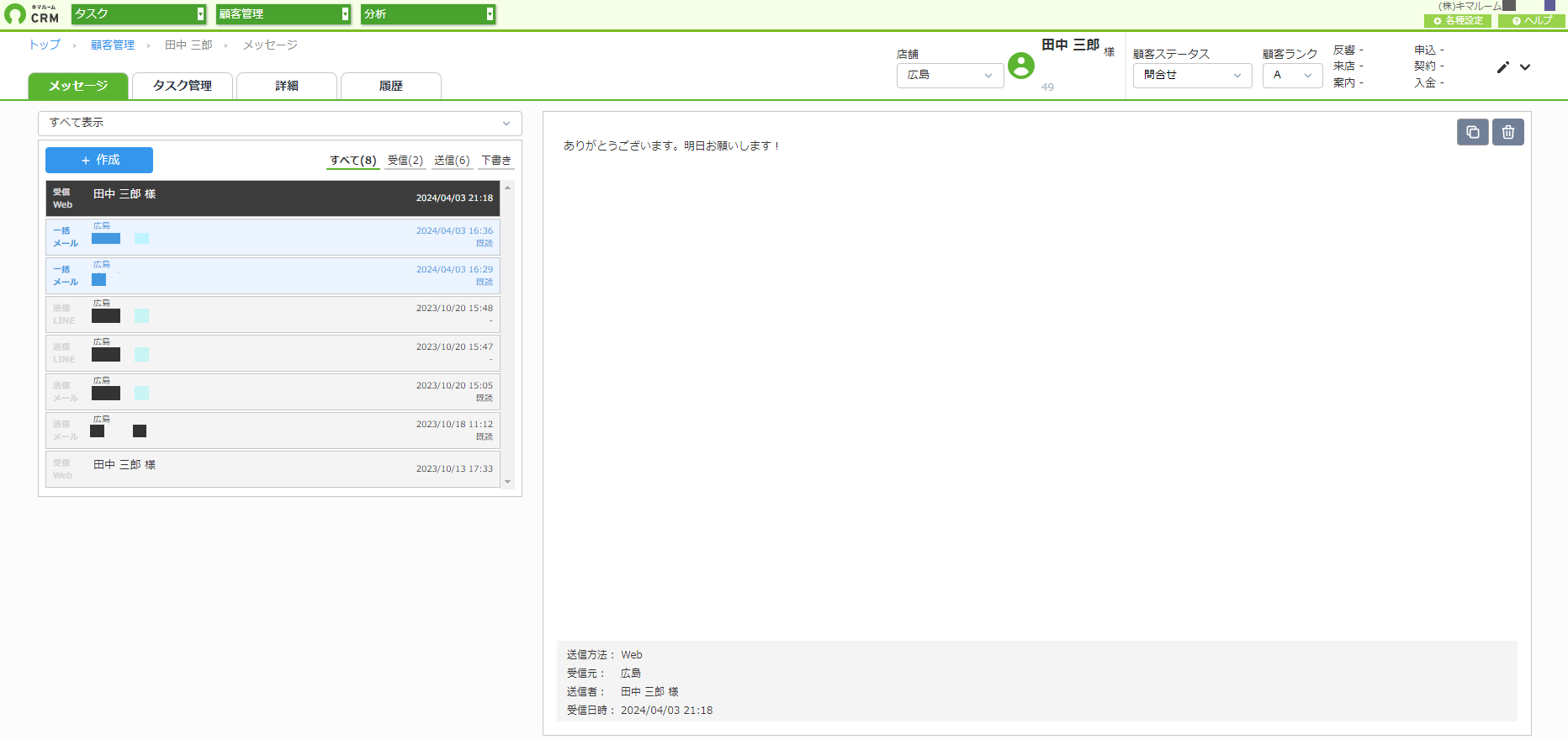Open the 顧客ランク dropdown showing A
Viewport: 1568px width, 740px height.
[1293, 75]
